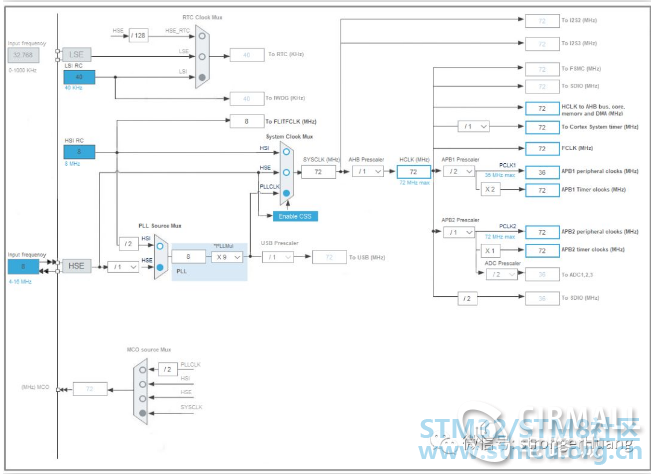Viewport: 651px width, 474px height.
Task: Click the To ADC1,2,3 value box
Action: pos(542,274)
